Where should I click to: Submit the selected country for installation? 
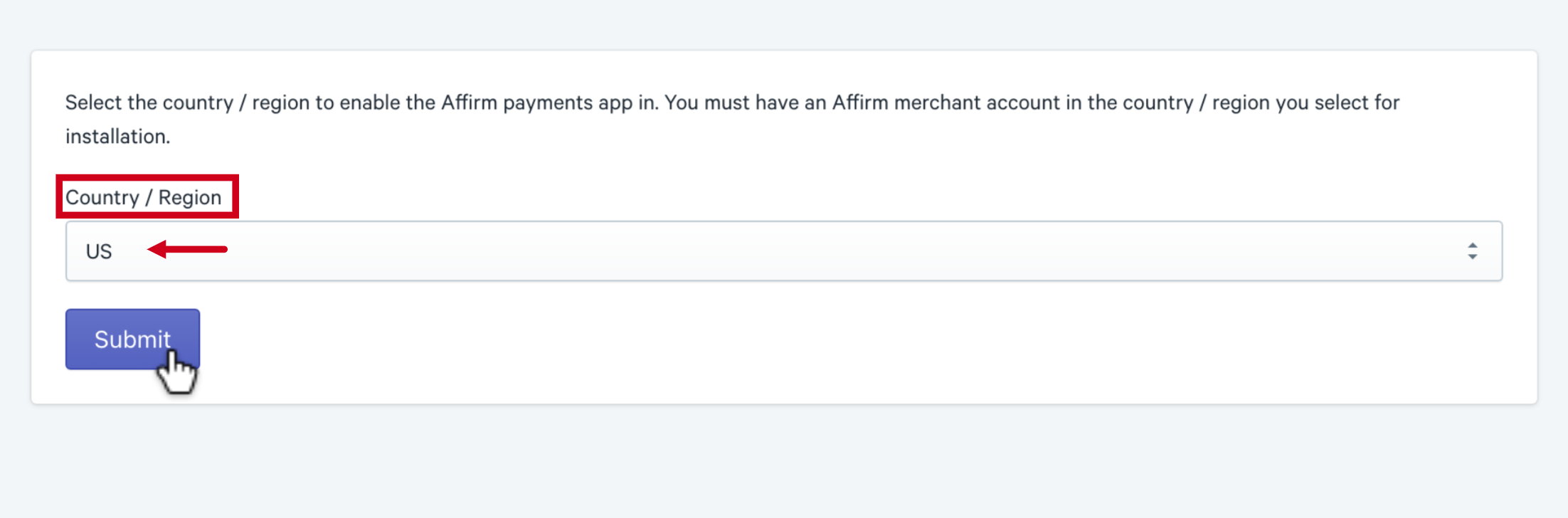pyautogui.click(x=132, y=339)
